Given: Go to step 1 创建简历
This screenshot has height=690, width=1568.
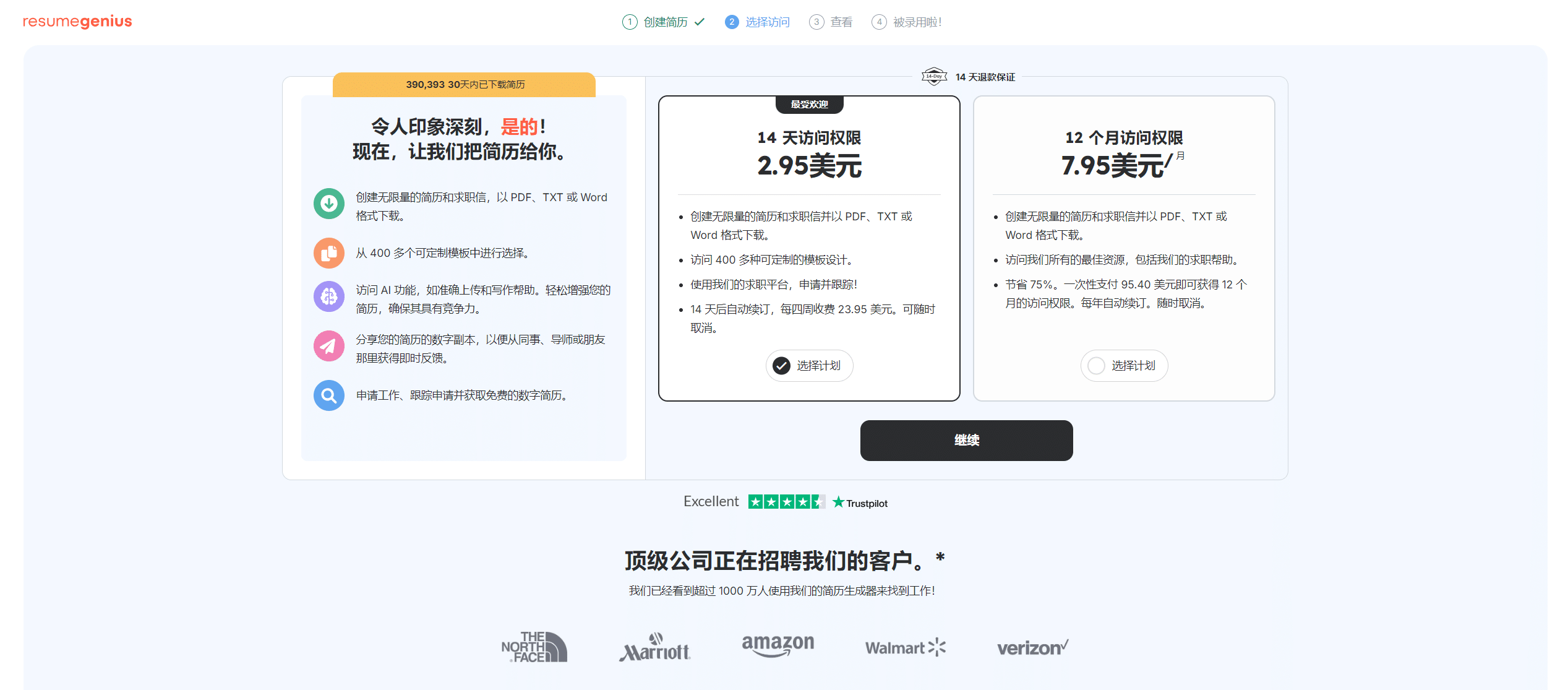Looking at the screenshot, I should [662, 22].
